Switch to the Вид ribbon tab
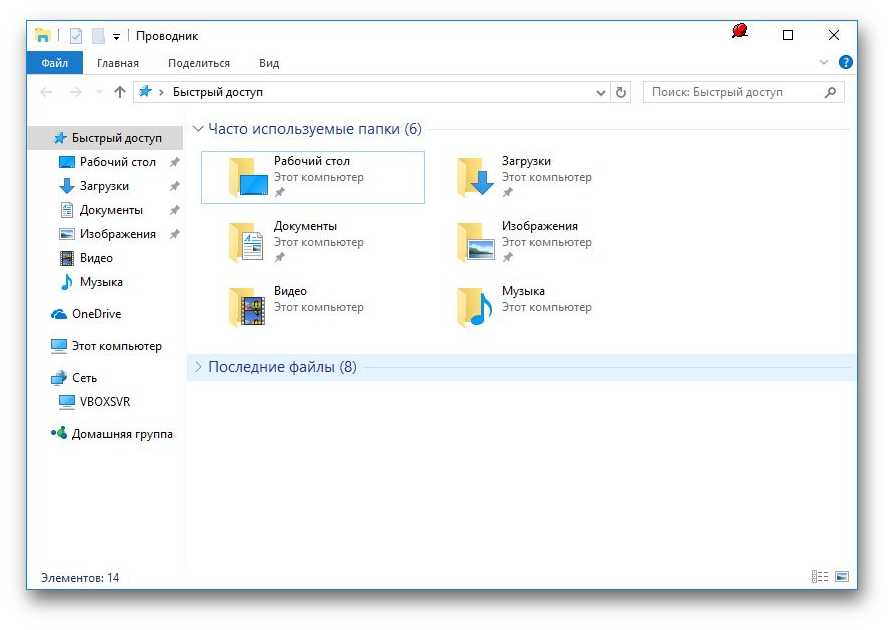Screen dimensions: 892x630 [269, 63]
